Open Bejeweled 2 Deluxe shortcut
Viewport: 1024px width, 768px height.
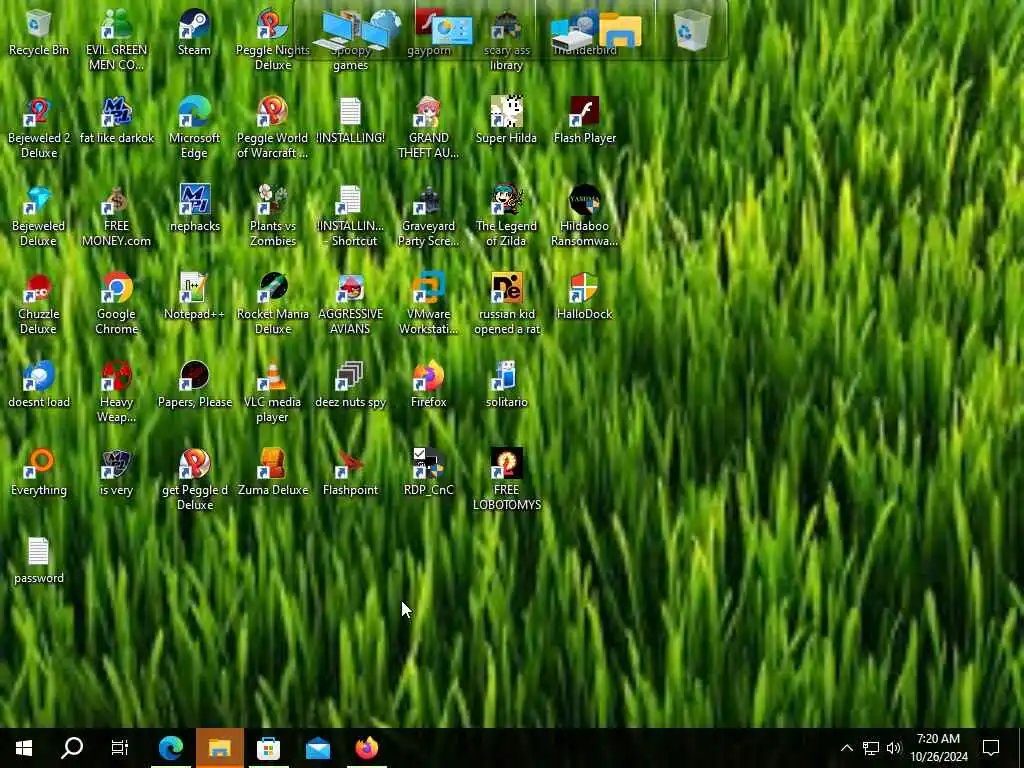click(39, 127)
